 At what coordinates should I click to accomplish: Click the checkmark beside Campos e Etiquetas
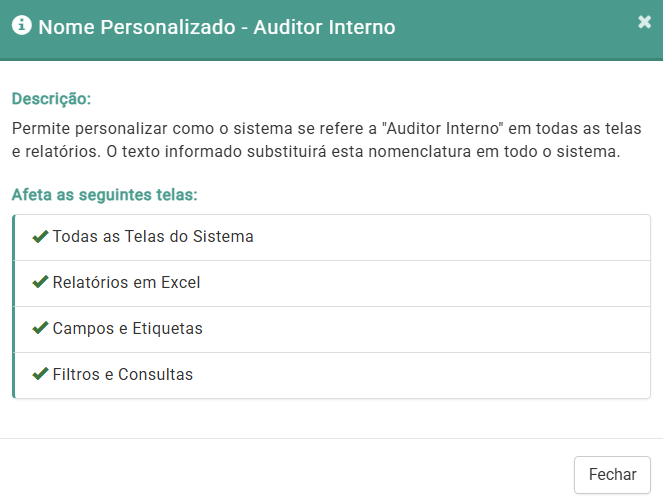coord(40,329)
